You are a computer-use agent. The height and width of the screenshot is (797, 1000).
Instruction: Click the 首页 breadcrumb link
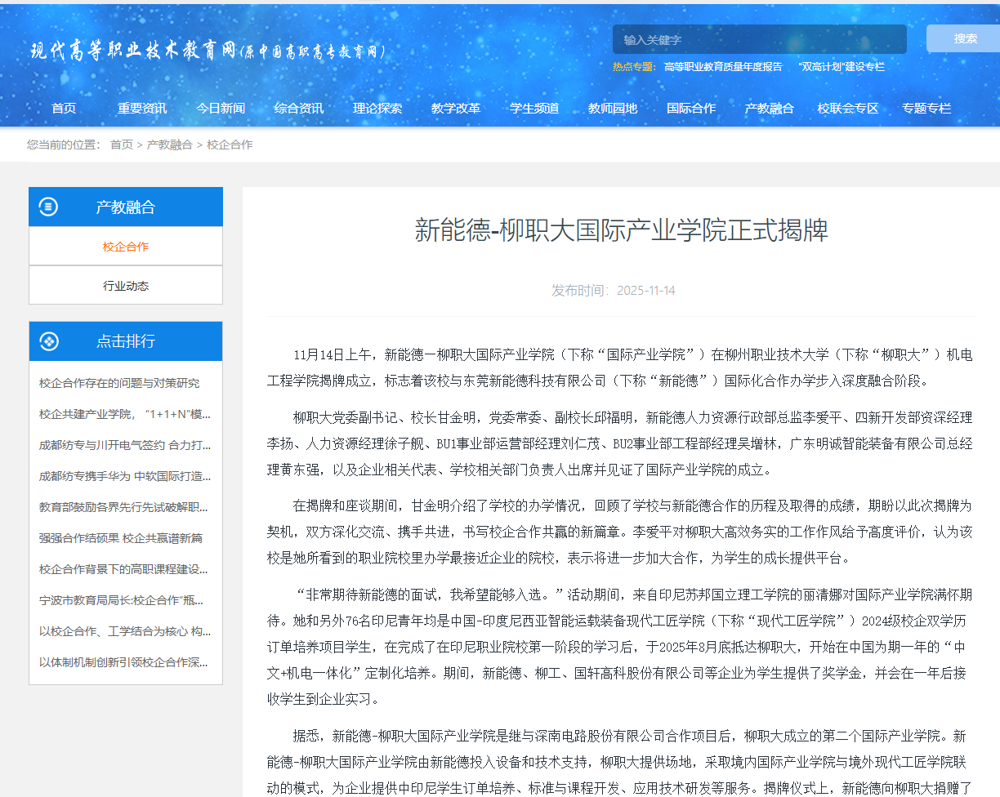click(121, 145)
